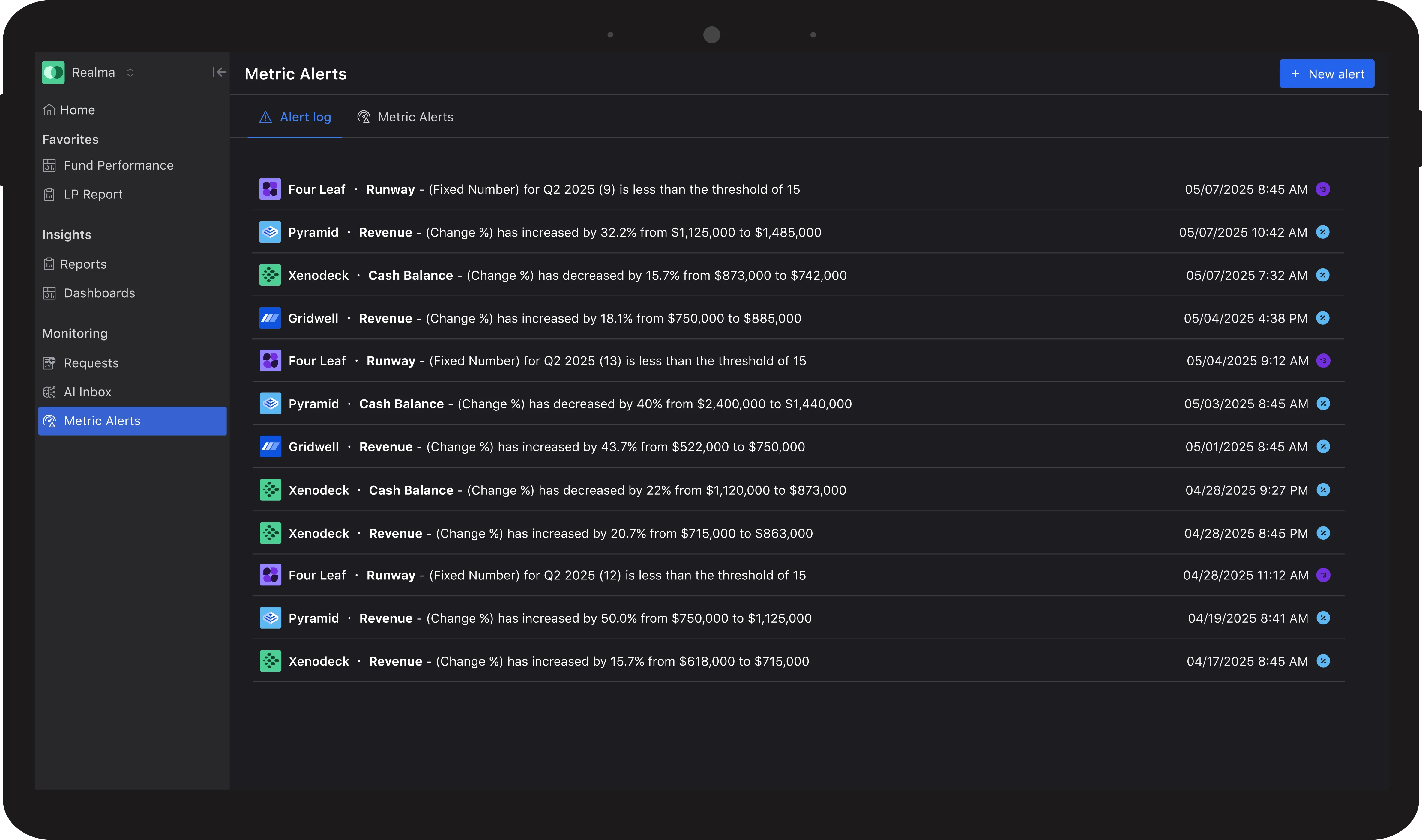1422x840 pixels.
Task: Collapse the sidebar with arrow icon
Action: coord(219,73)
